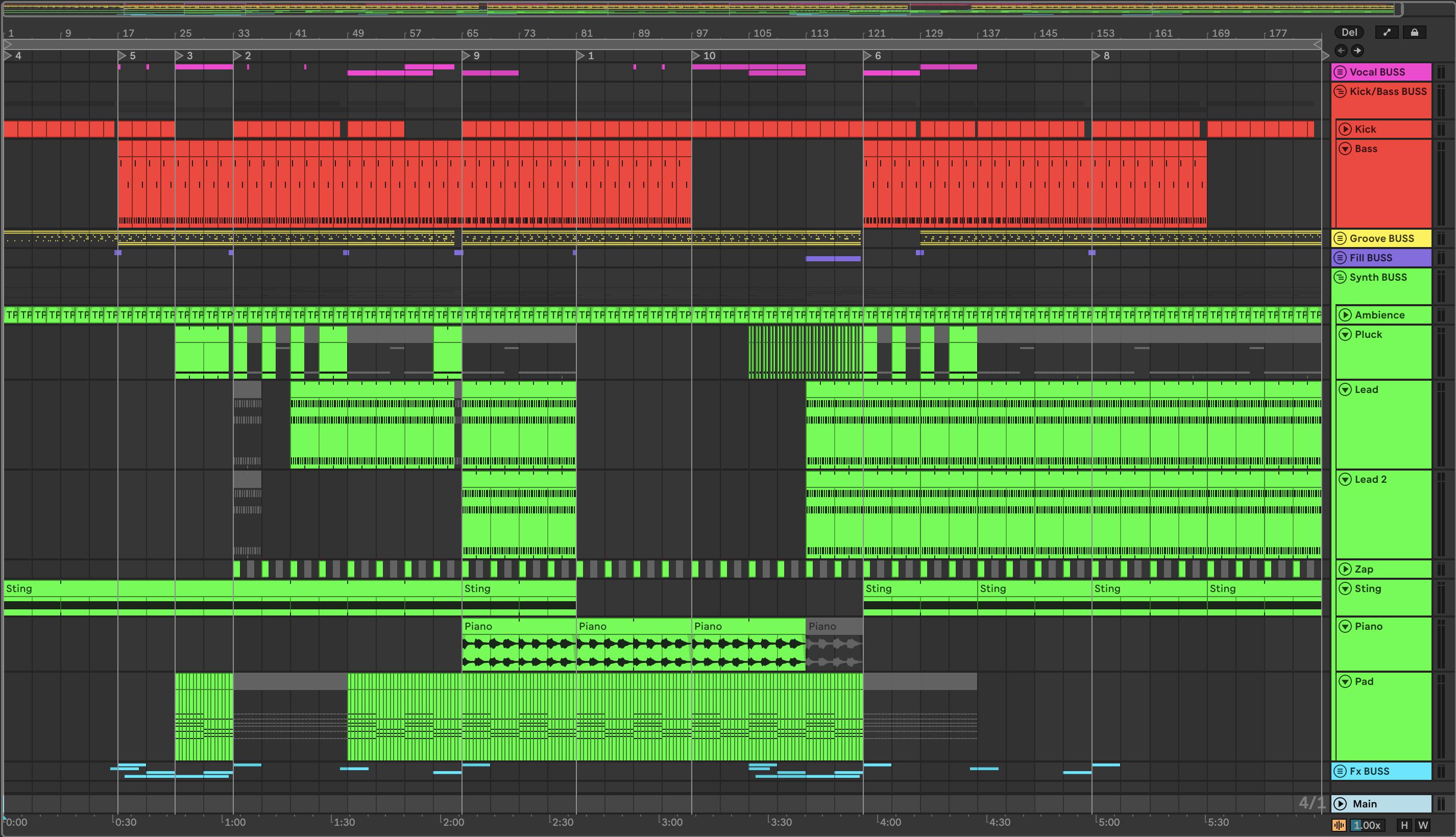This screenshot has height=837, width=1456.
Task: Select the Groove BUSS track name
Action: tap(1381, 238)
